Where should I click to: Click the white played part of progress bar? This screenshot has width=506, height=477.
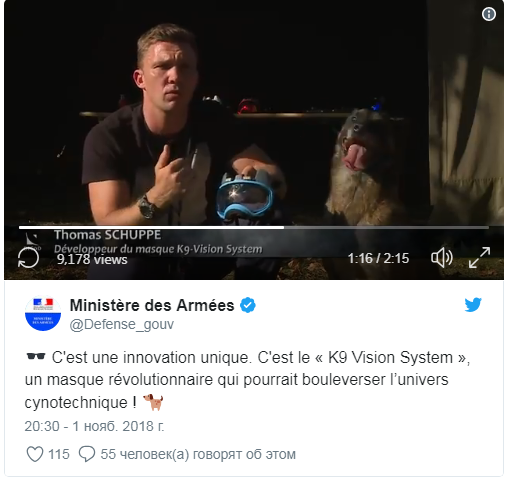click(x=151, y=227)
